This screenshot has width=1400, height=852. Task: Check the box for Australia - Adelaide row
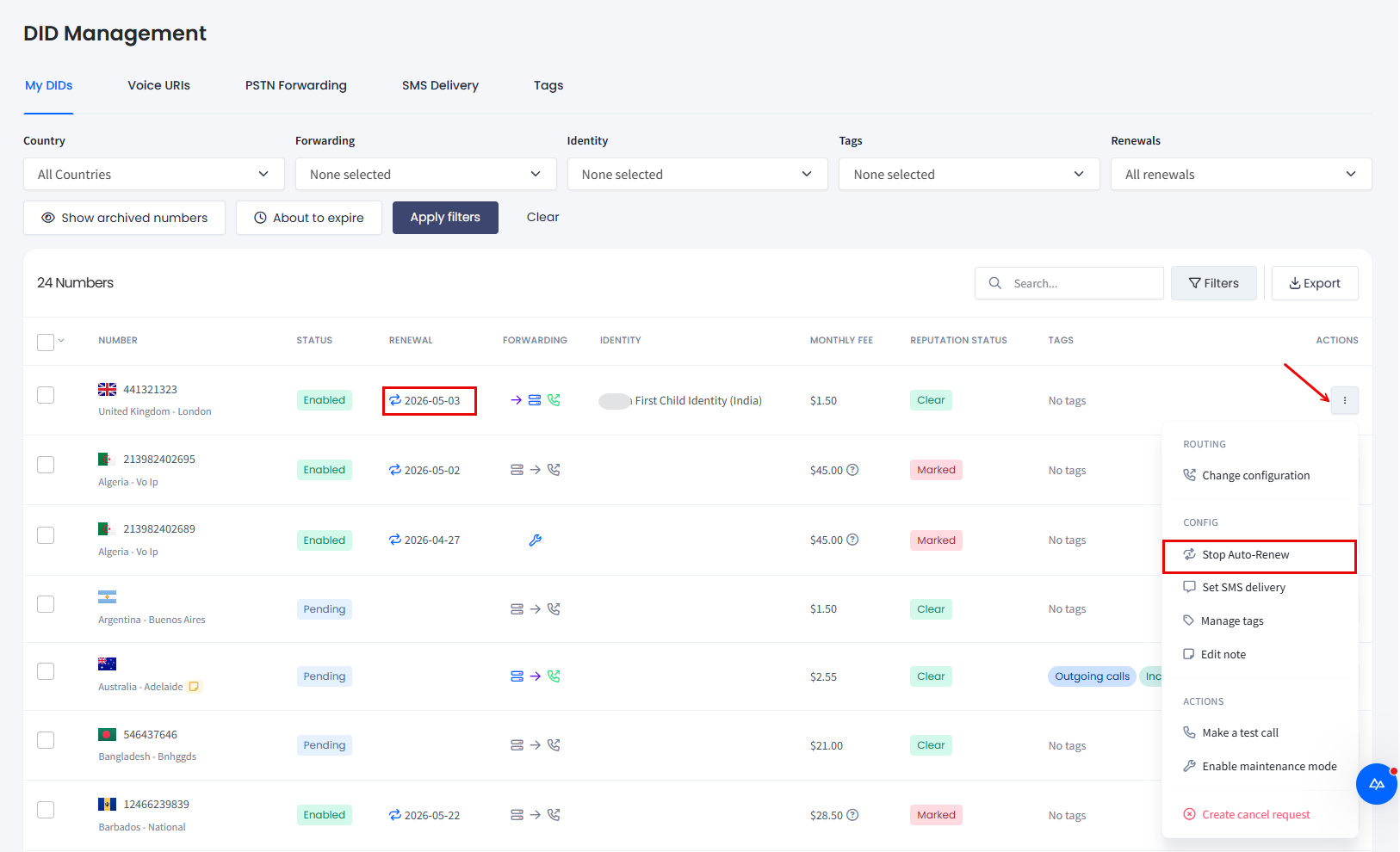46,671
